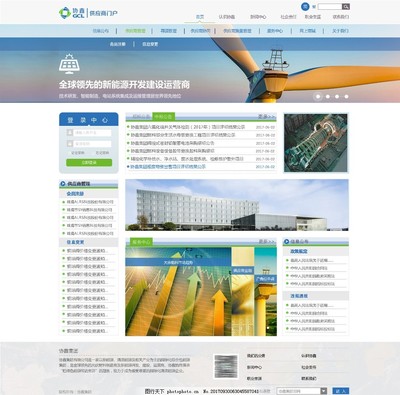Image resolution: width=400 pixels, height=395 pixels.
Task: Switch to the grey inactive announcements tab
Action: 141,116
